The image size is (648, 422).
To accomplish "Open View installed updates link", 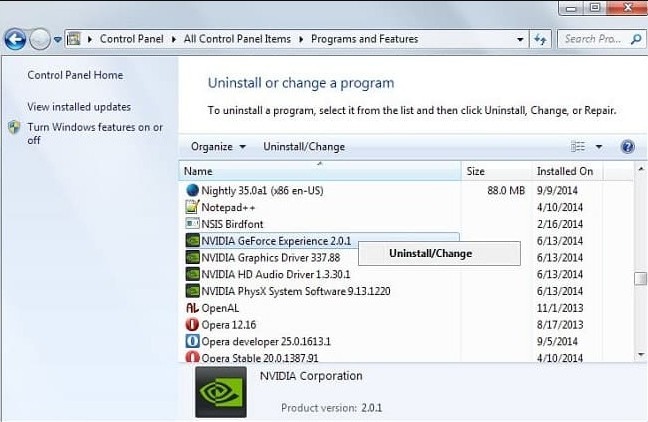I will 79,107.
